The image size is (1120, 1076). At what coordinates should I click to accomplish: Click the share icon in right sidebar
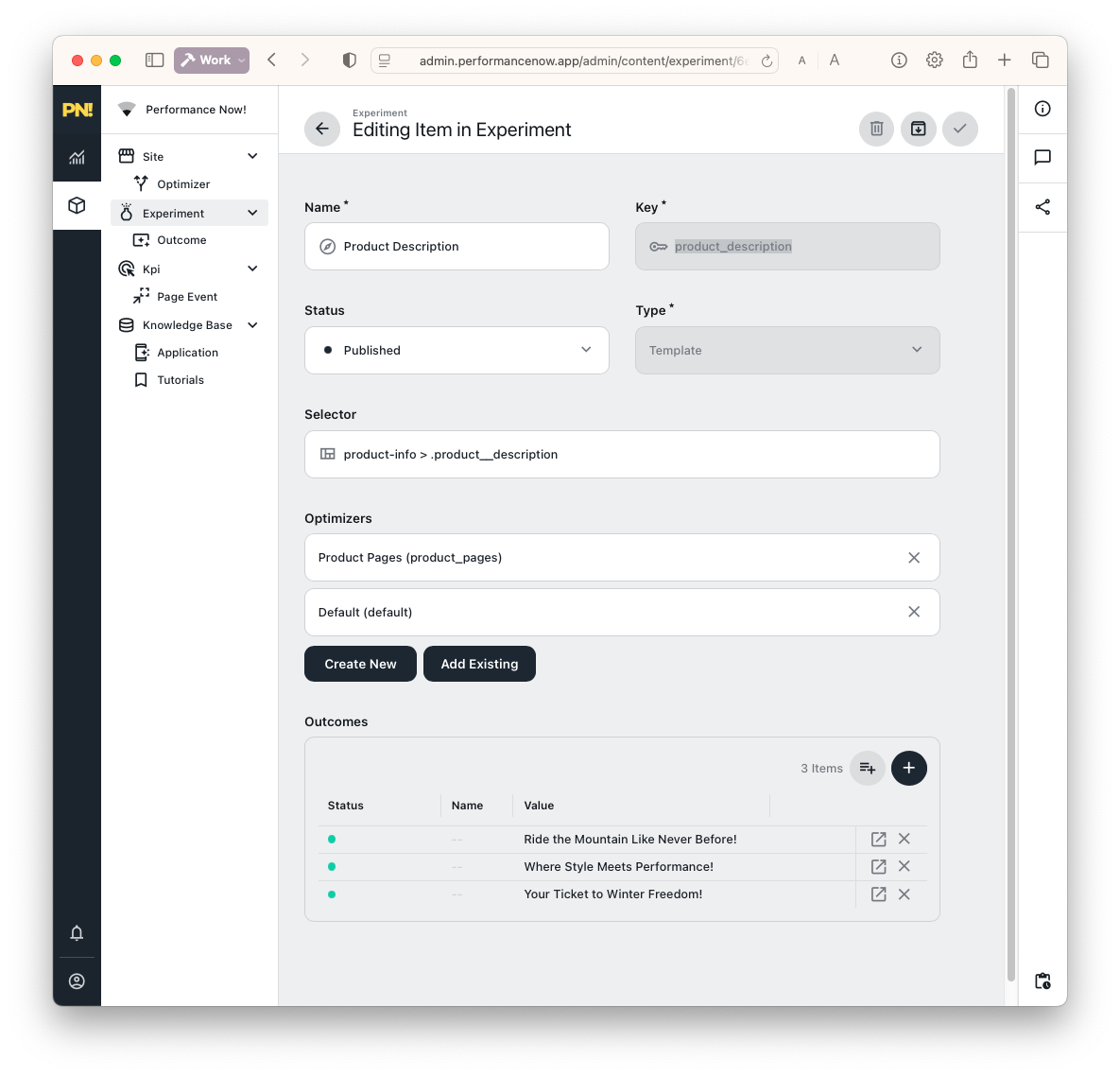pyautogui.click(x=1042, y=207)
